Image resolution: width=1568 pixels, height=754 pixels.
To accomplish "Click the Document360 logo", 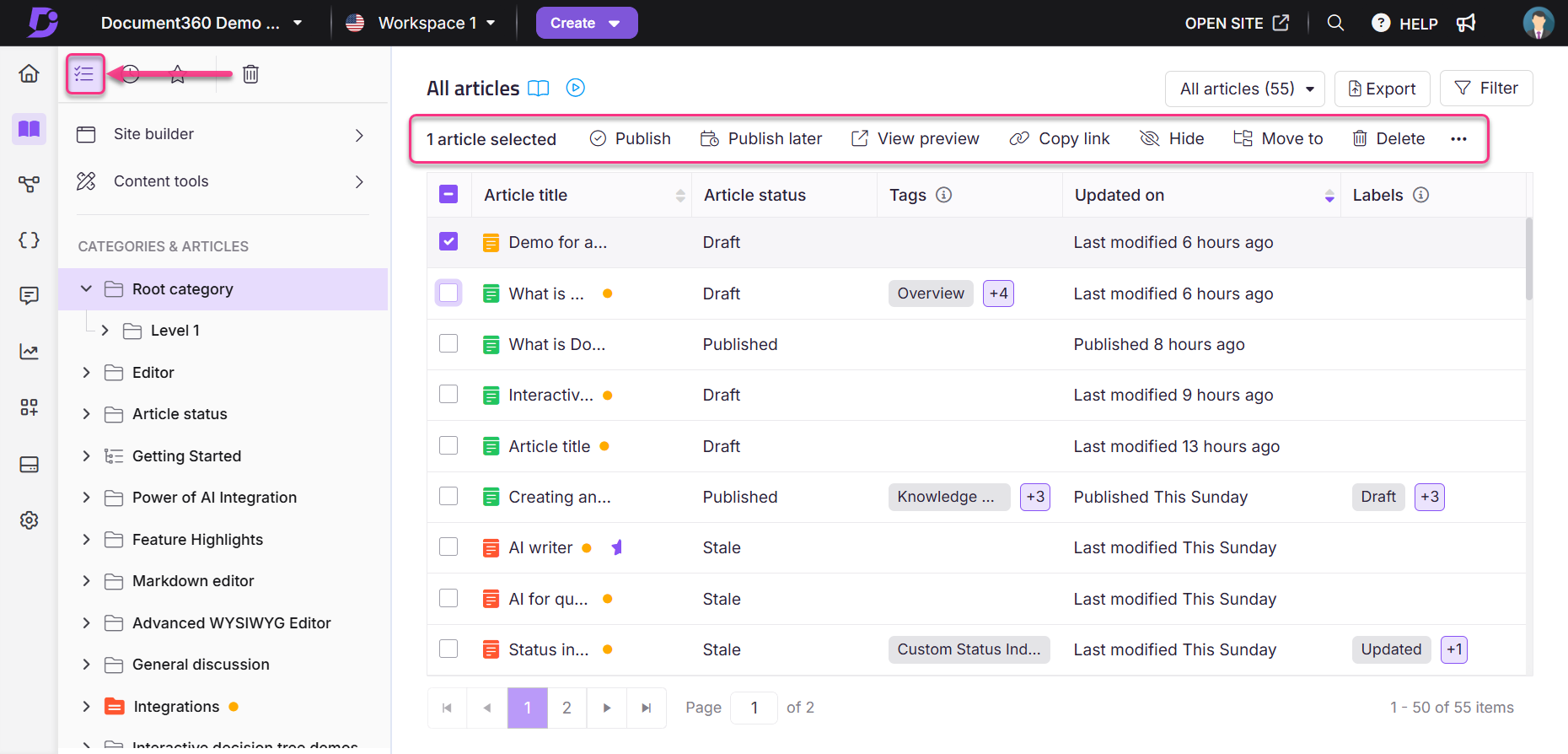I will (x=42, y=22).
